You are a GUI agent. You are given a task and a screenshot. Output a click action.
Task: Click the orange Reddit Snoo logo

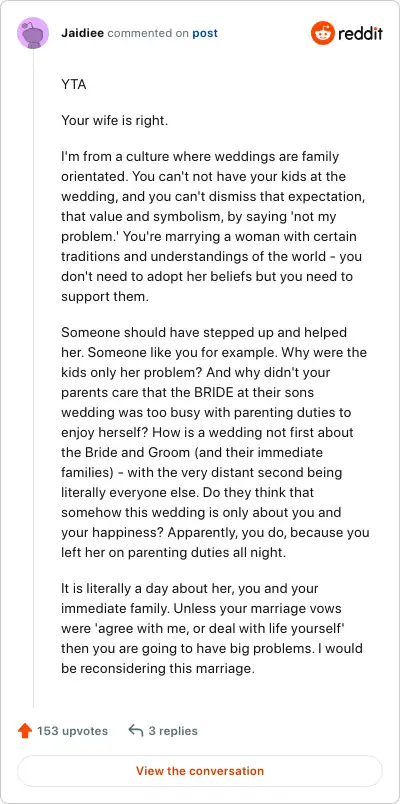pyautogui.click(x=322, y=33)
